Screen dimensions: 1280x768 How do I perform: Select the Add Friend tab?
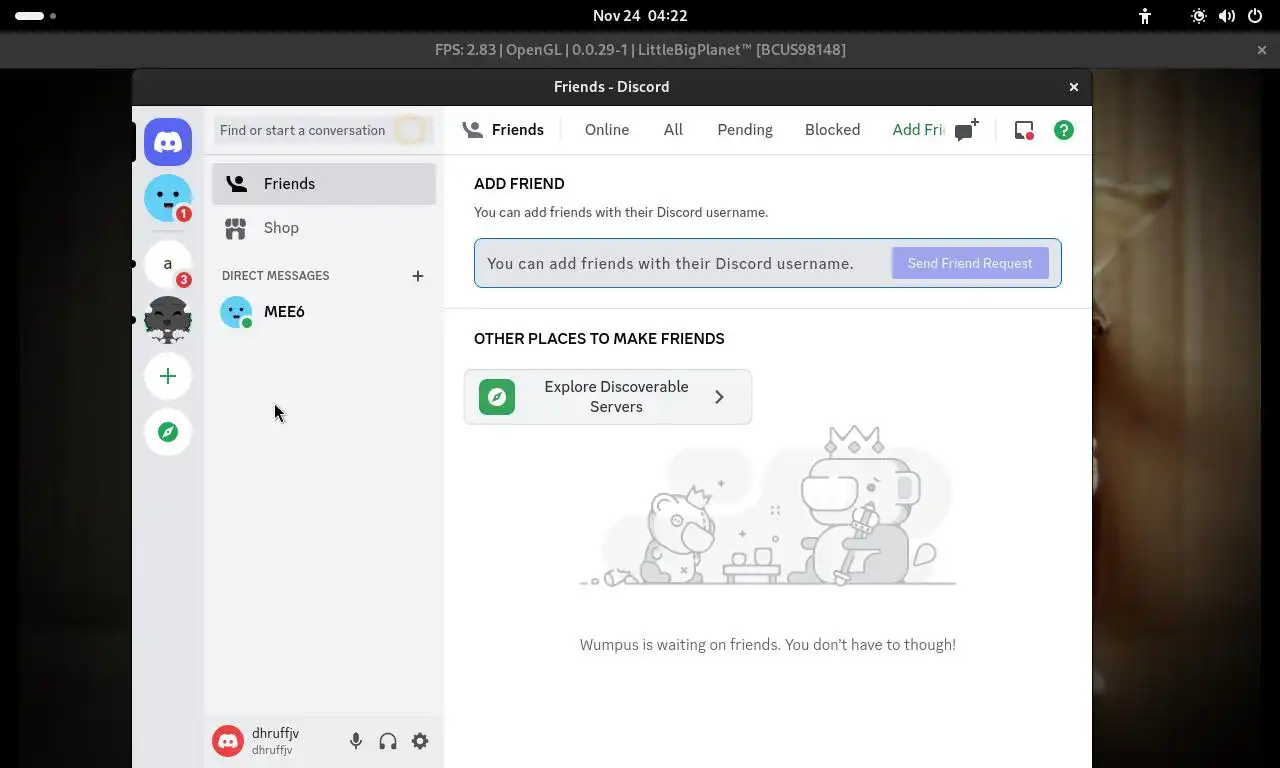click(918, 130)
